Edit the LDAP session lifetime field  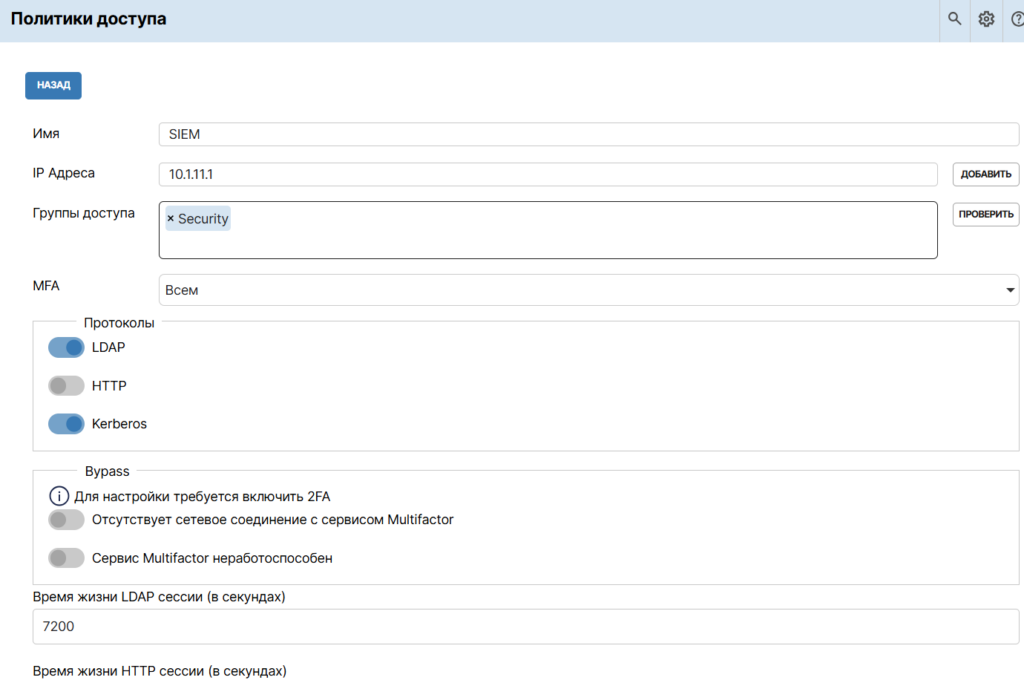pos(525,627)
